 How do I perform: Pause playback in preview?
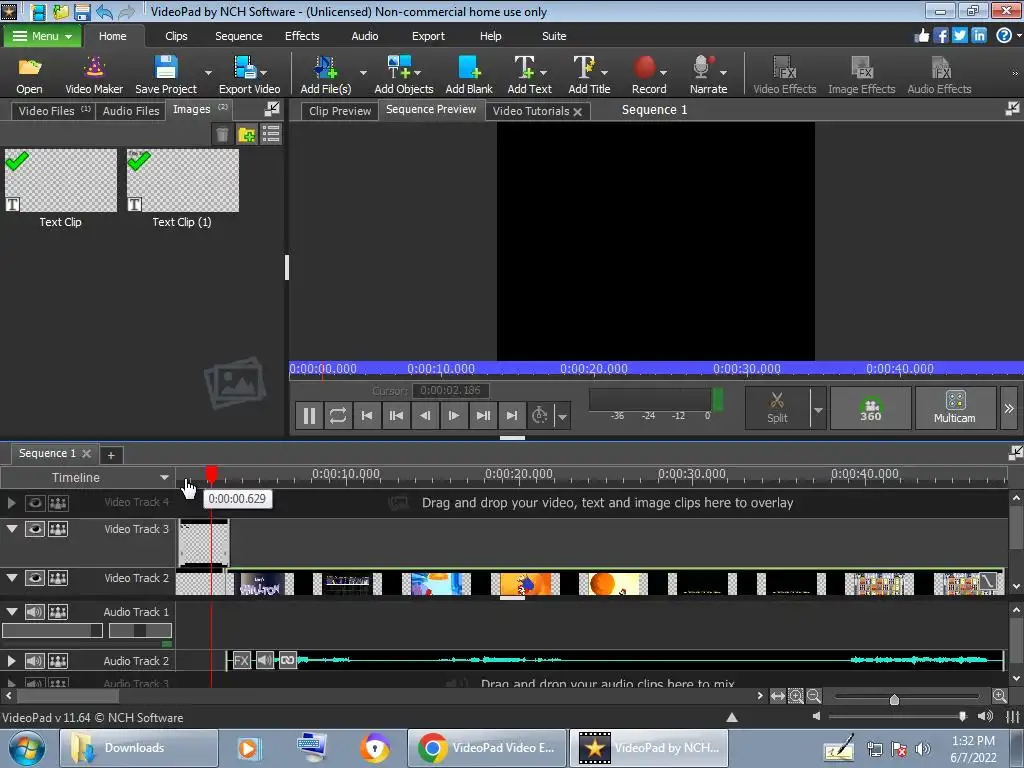click(x=310, y=416)
